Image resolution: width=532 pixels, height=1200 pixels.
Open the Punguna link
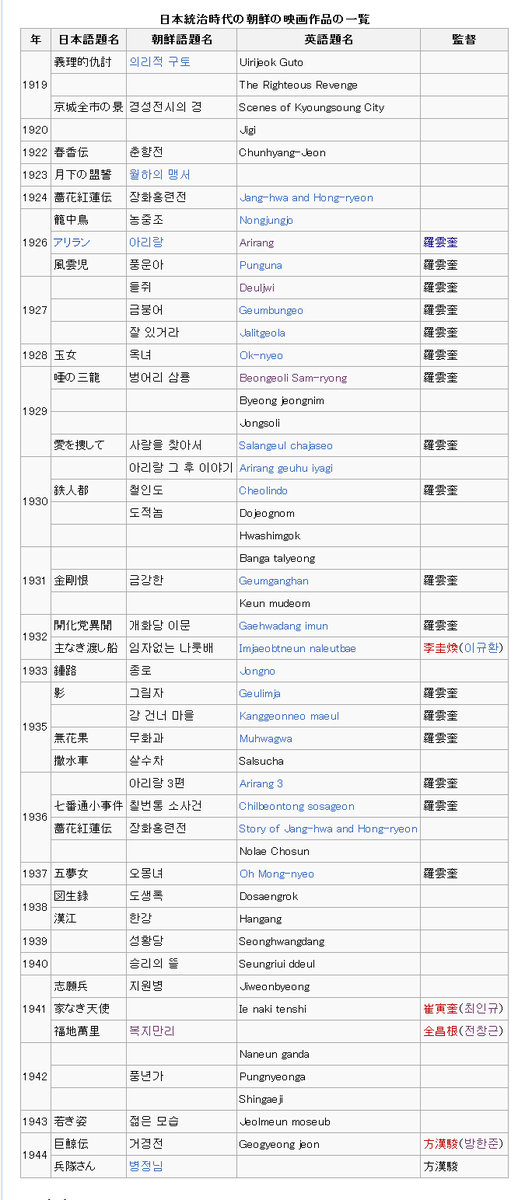click(x=260, y=266)
